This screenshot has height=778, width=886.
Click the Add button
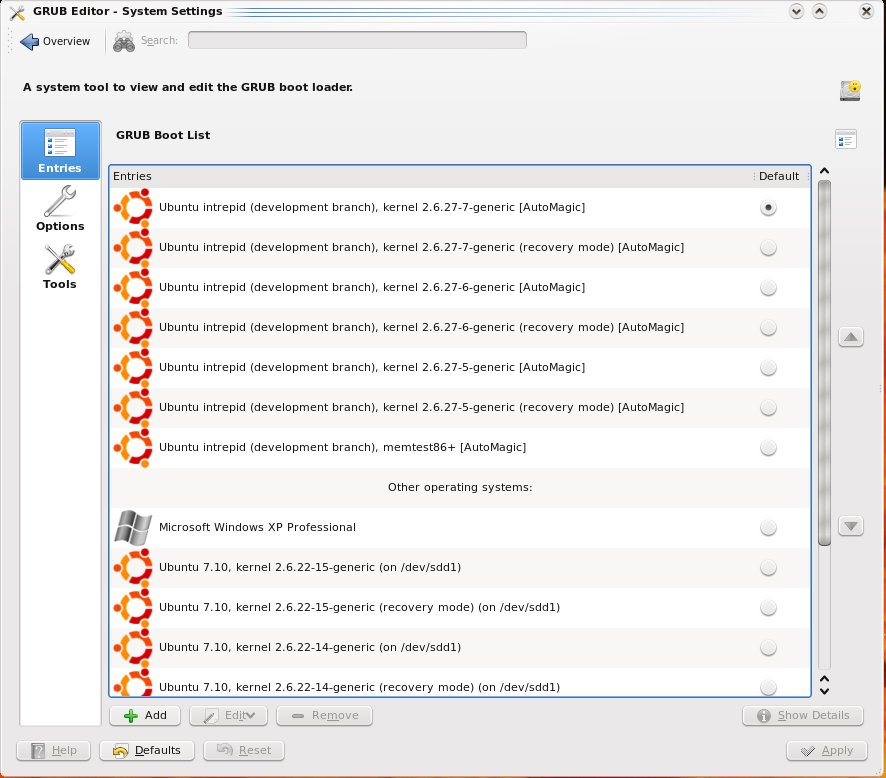(145, 715)
